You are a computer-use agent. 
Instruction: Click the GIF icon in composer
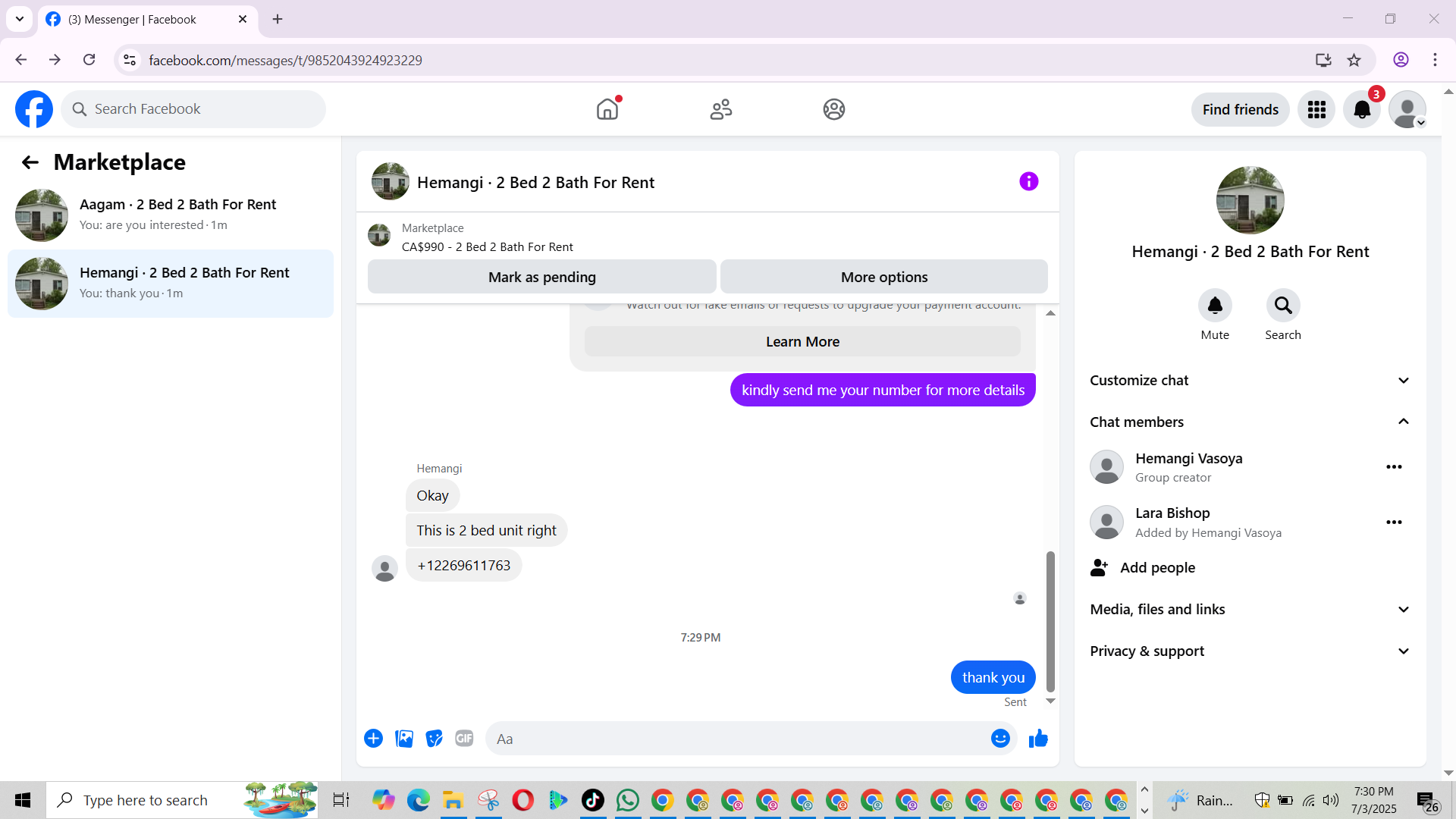click(x=464, y=739)
